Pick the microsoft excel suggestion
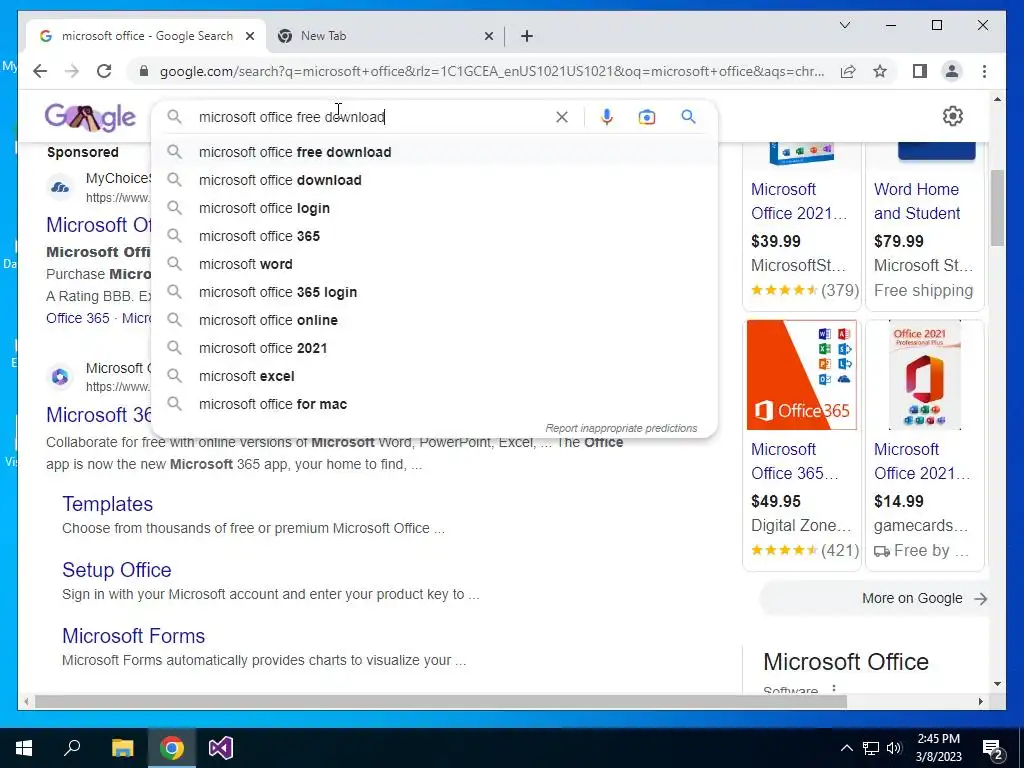 coord(434,377)
